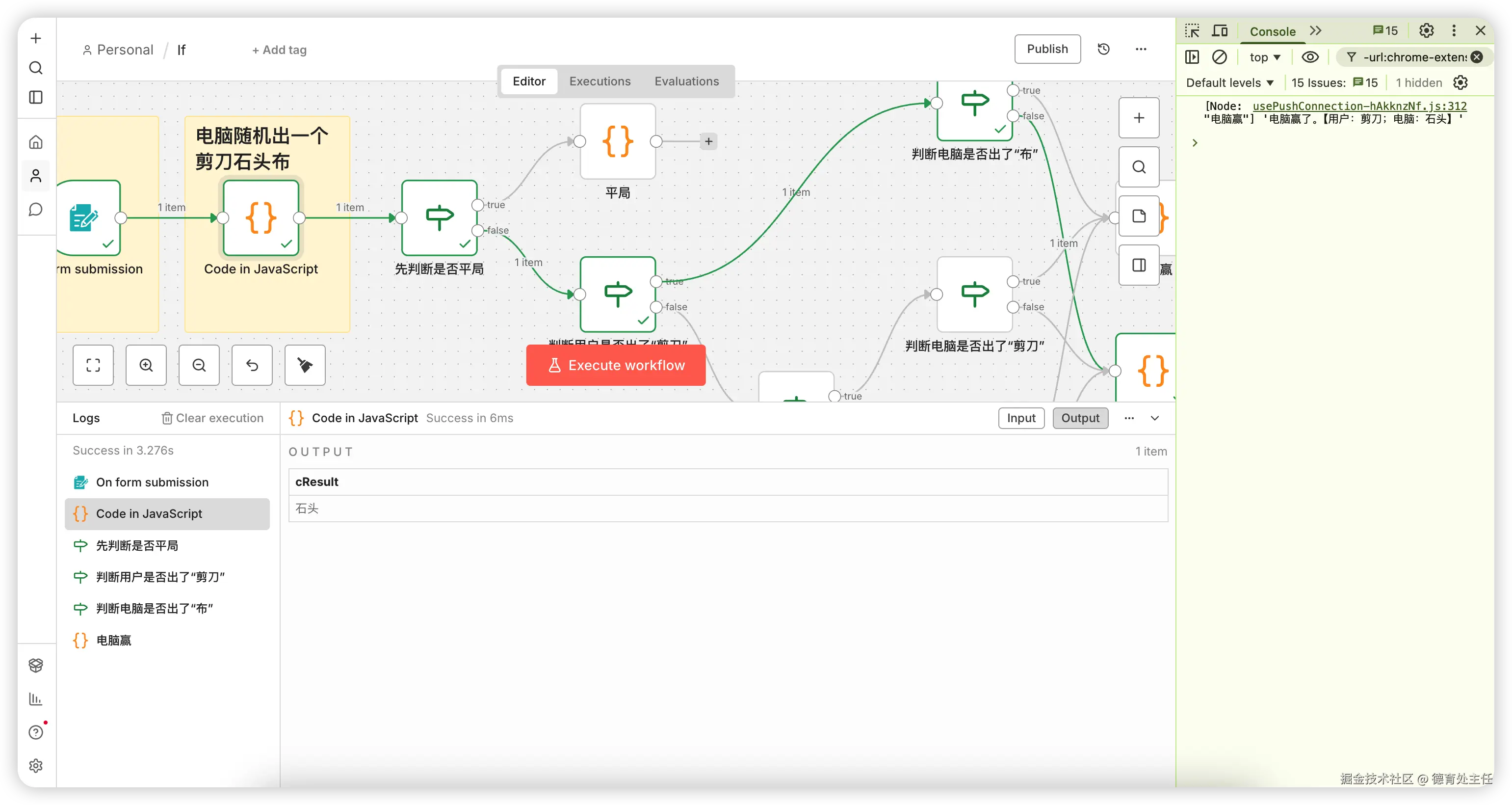Click the tidy up workflow broom icon
The height and width of the screenshot is (805, 1512).
point(305,365)
